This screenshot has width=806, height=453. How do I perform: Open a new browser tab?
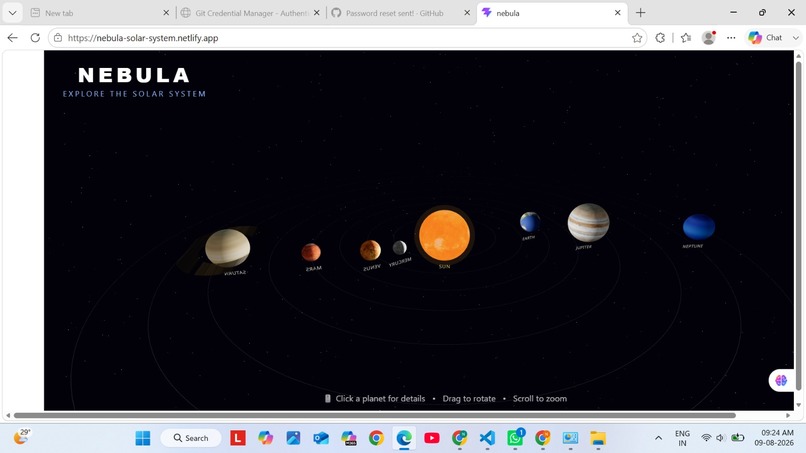coord(640,13)
